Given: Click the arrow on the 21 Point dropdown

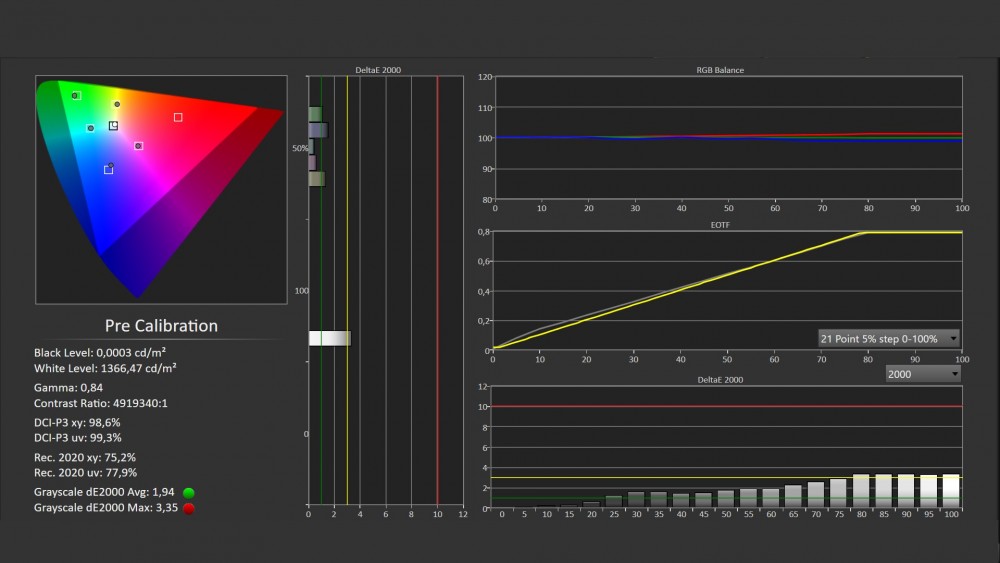Looking at the screenshot, I should tap(954, 338).
